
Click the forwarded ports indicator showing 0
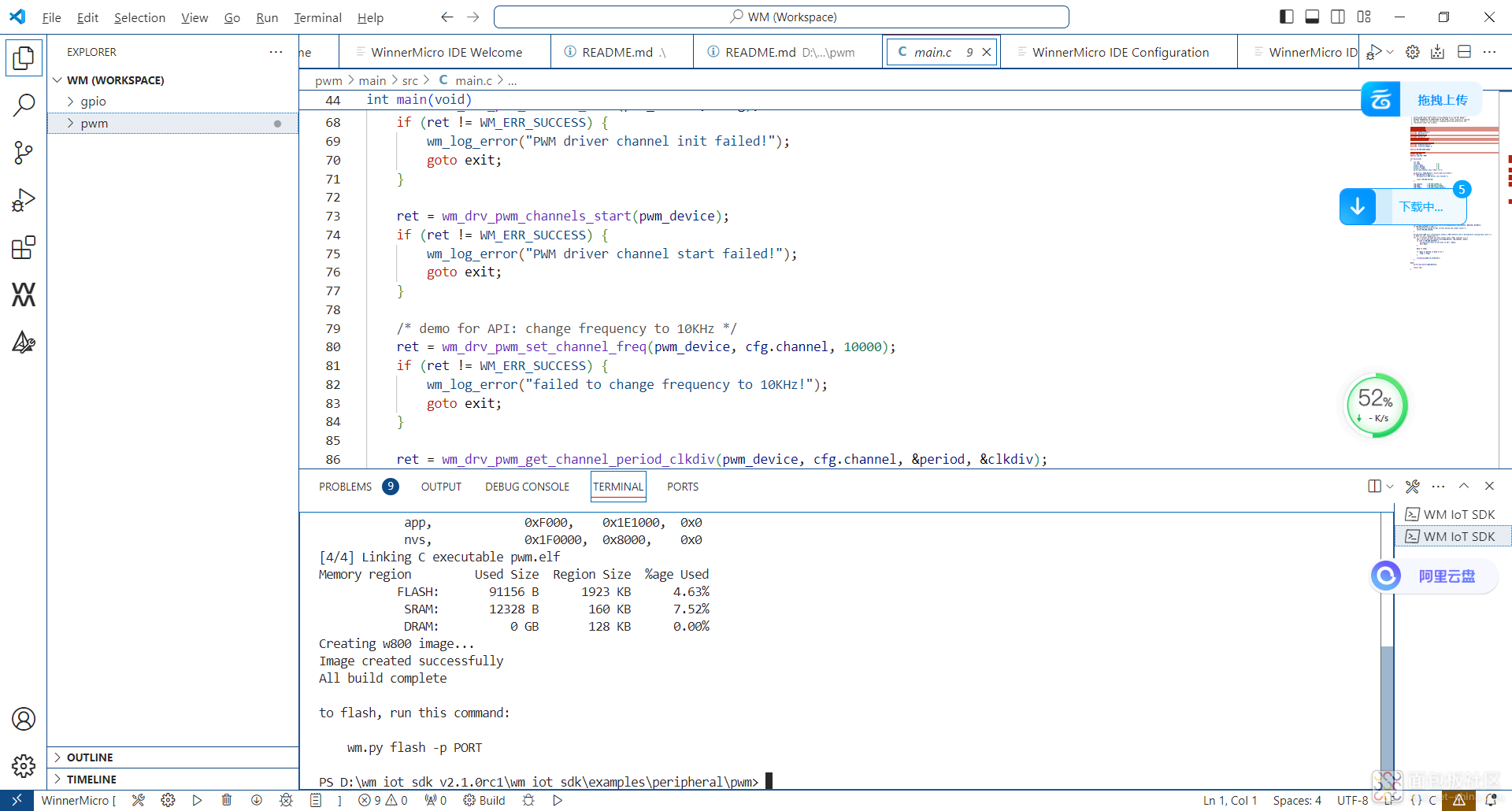(435, 800)
